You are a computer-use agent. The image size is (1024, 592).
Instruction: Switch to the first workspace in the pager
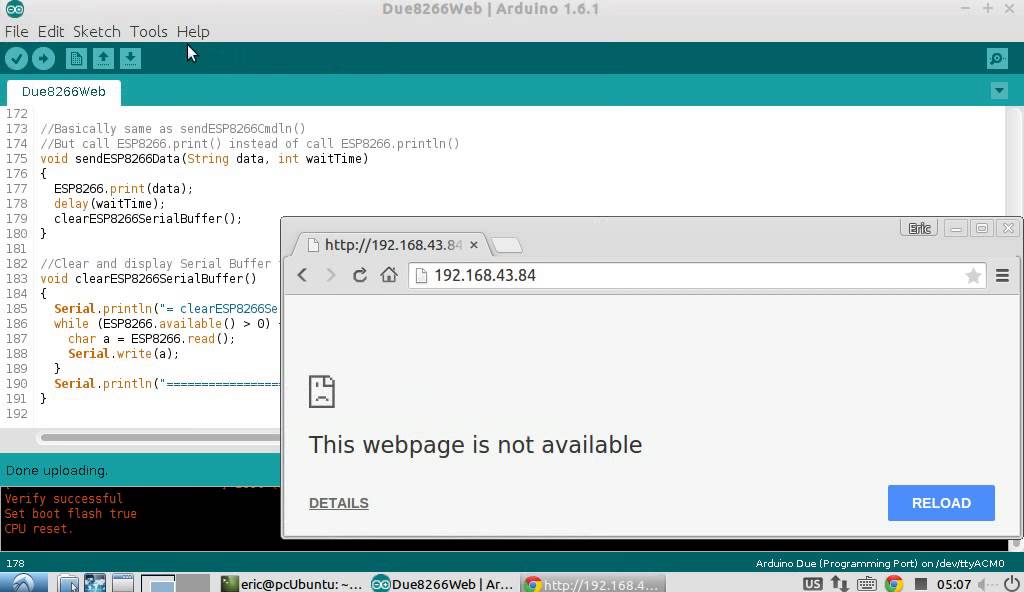(158, 584)
